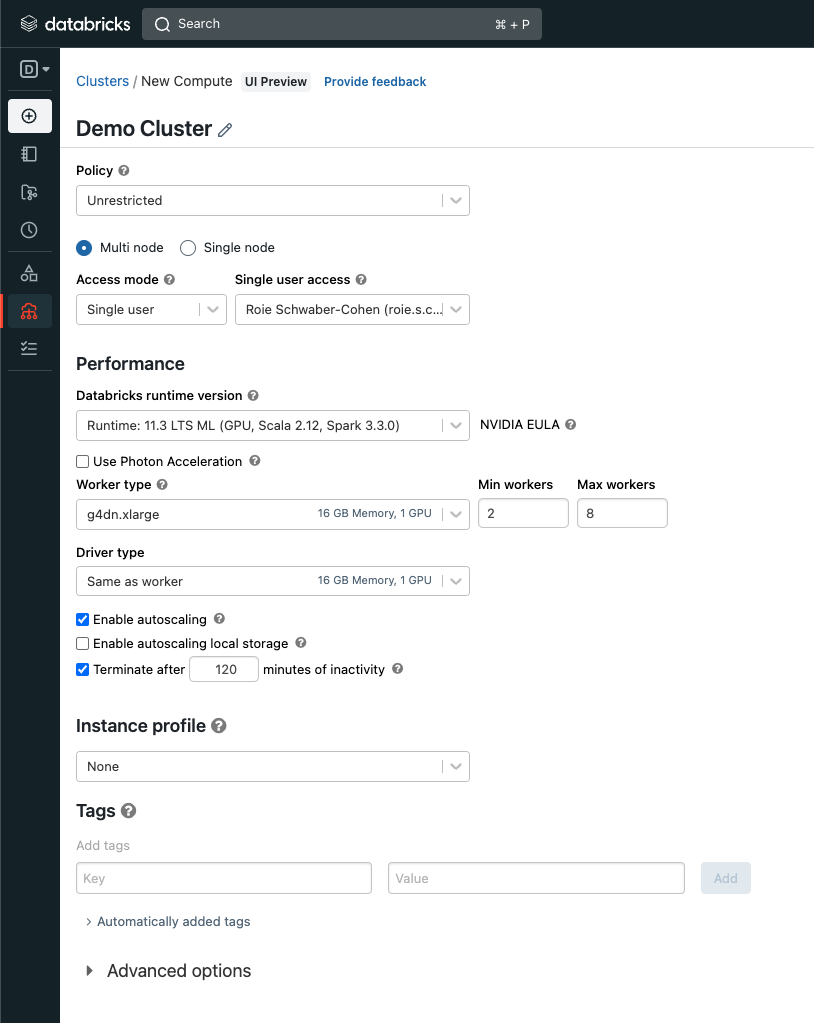Click the Max workers field

[622, 513]
